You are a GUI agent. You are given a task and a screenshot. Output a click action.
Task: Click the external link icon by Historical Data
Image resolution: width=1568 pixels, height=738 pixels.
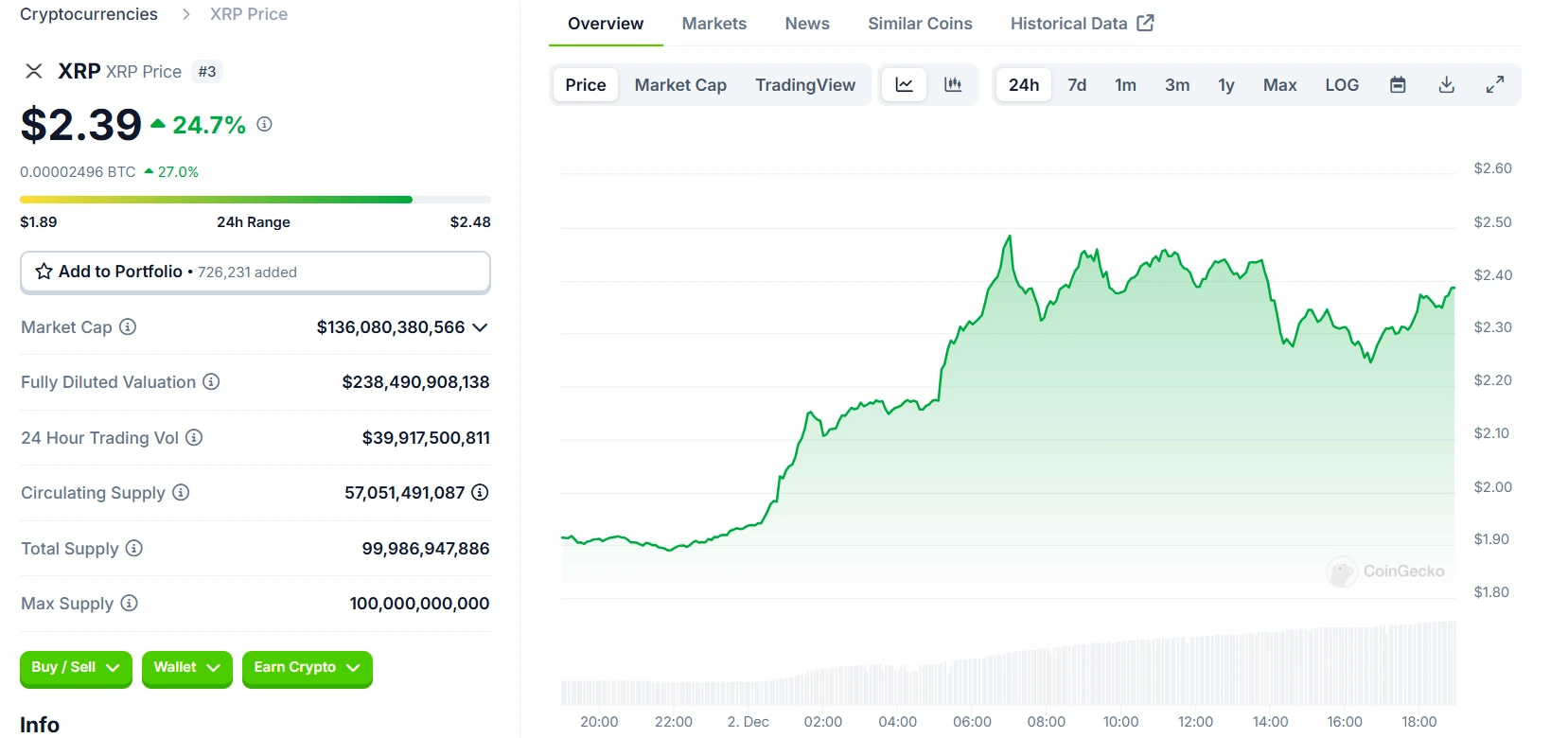coord(1145,23)
